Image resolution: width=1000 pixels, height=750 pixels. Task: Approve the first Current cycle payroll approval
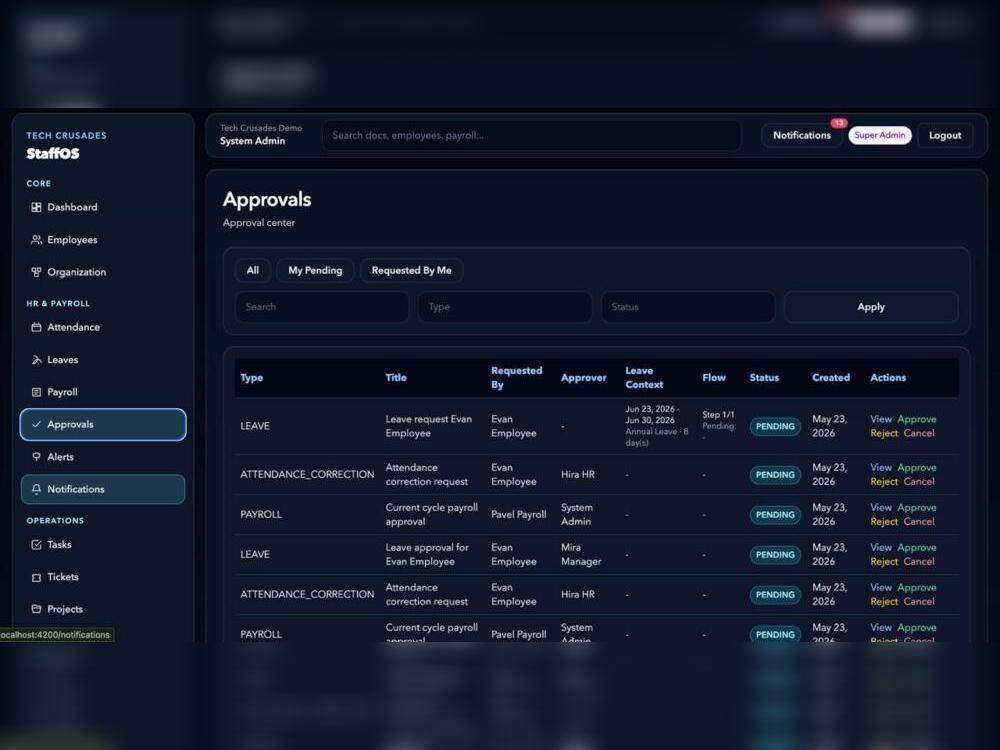(x=916, y=508)
